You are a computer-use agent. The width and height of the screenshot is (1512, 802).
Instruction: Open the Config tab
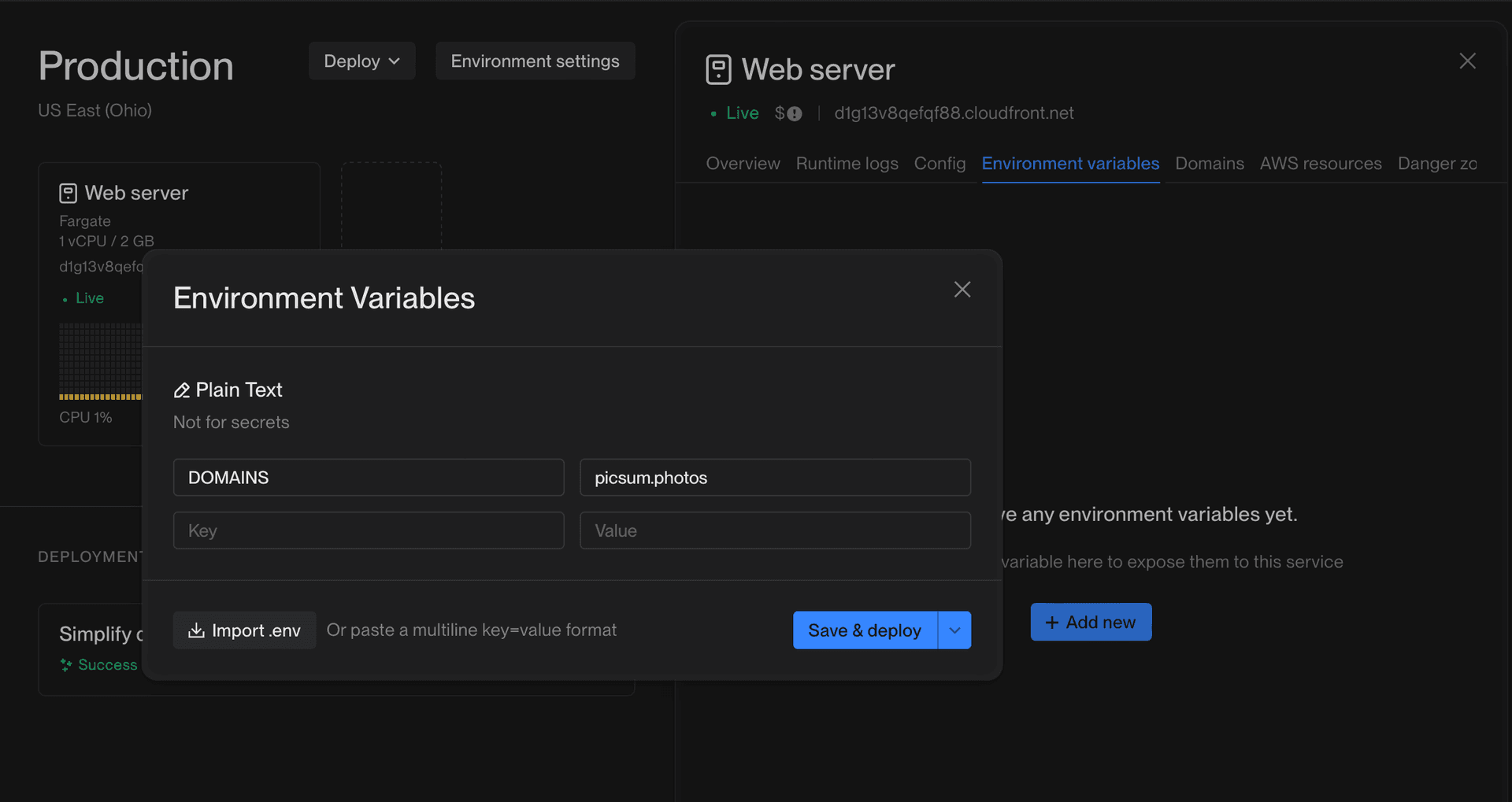[x=939, y=164]
